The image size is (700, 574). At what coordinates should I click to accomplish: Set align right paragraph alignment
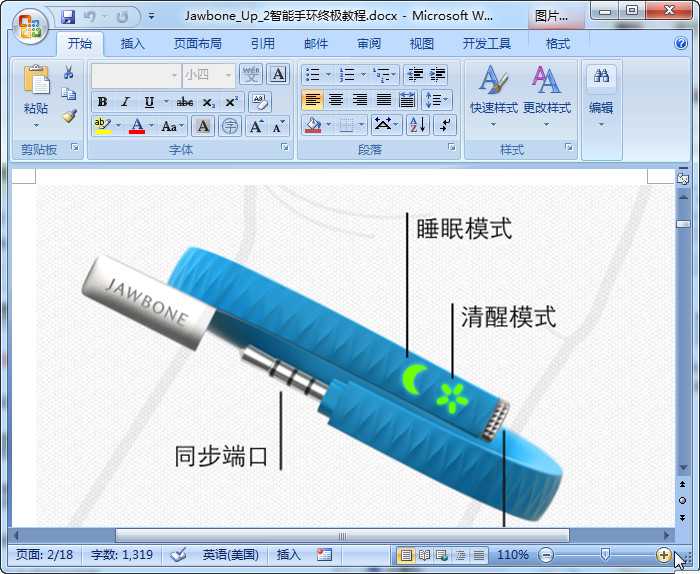(x=360, y=100)
